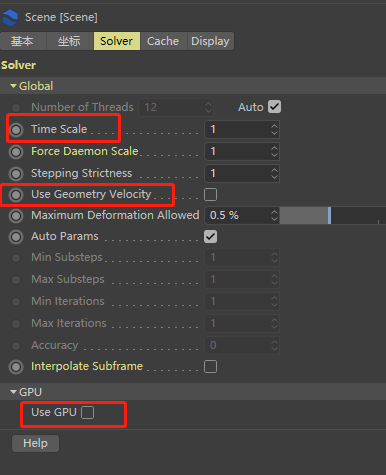Click Use Geometry Velocity keyframe dot
Screen dimensions: 386x475
(x=16, y=195)
